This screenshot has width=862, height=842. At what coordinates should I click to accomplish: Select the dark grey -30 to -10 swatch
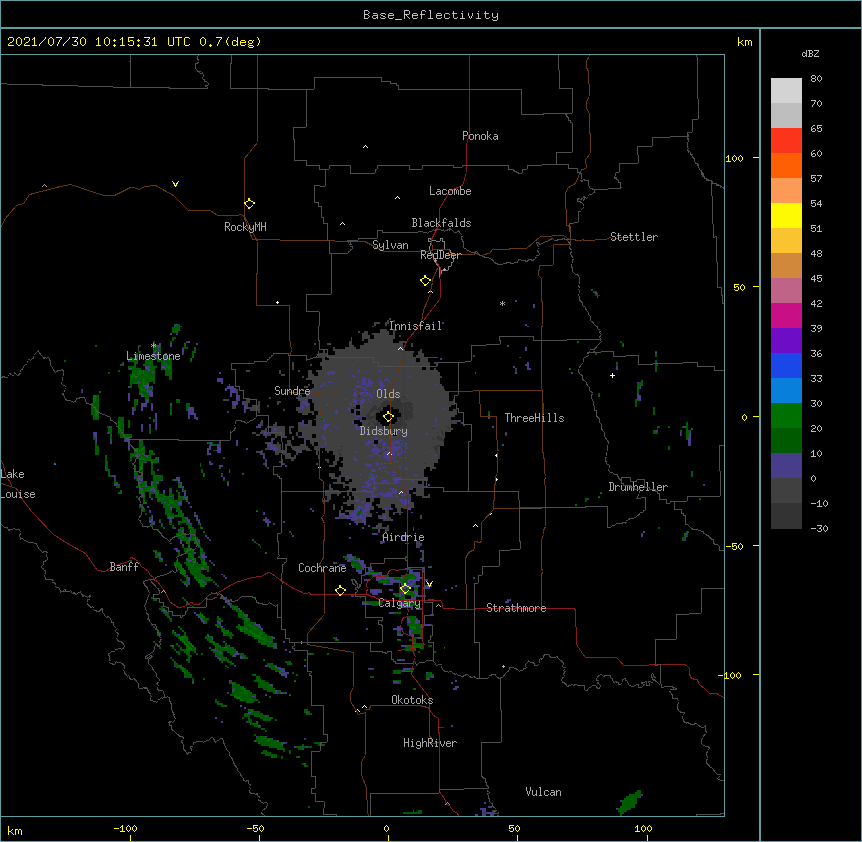pyautogui.click(x=786, y=516)
